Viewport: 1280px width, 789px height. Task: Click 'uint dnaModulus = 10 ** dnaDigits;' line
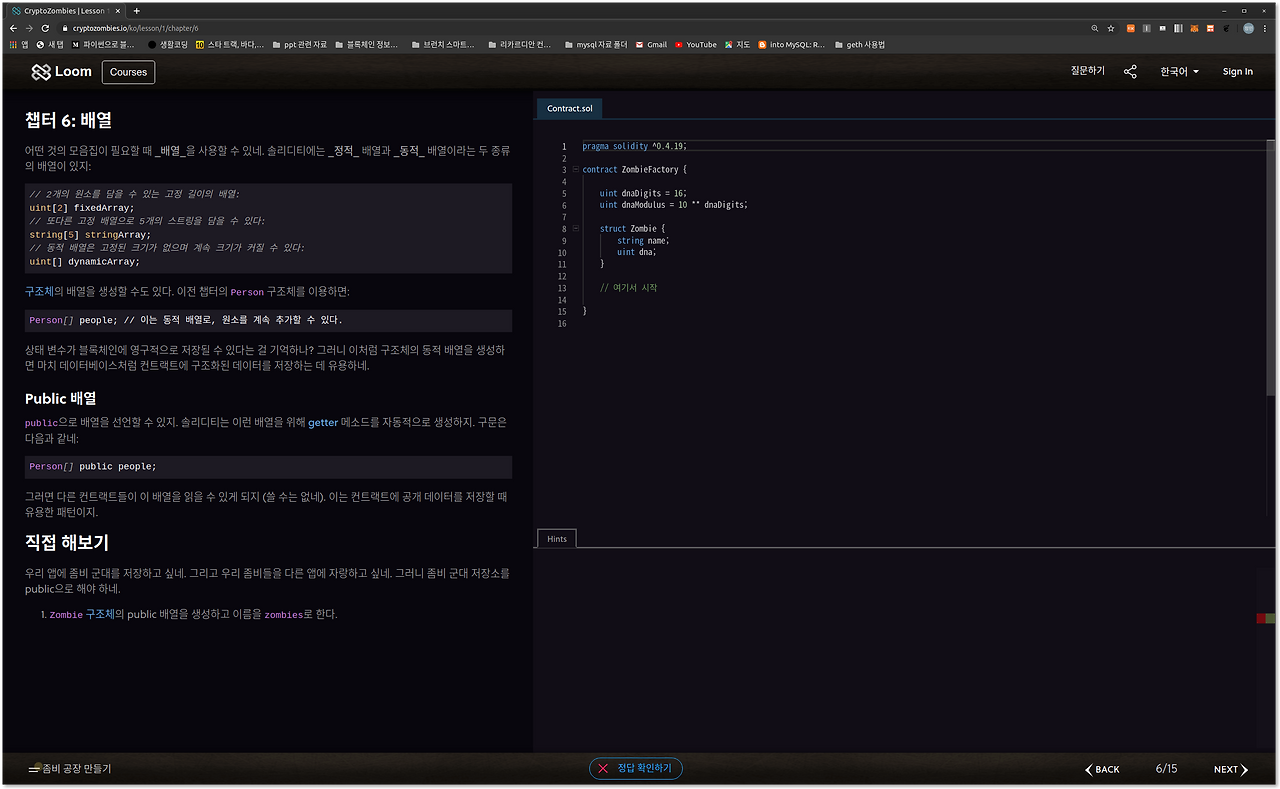pyautogui.click(x=674, y=205)
